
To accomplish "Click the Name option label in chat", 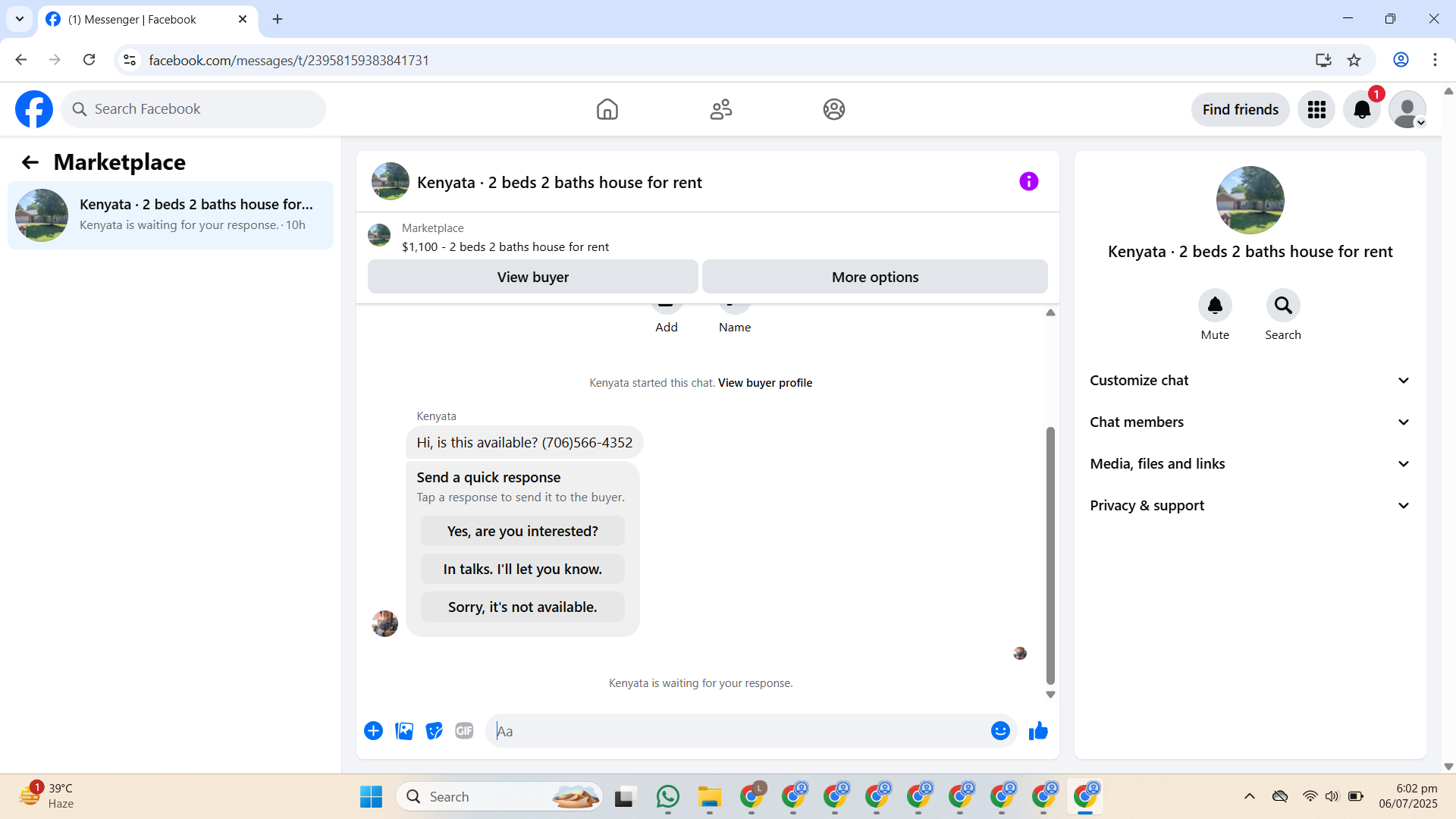I will pyautogui.click(x=735, y=328).
